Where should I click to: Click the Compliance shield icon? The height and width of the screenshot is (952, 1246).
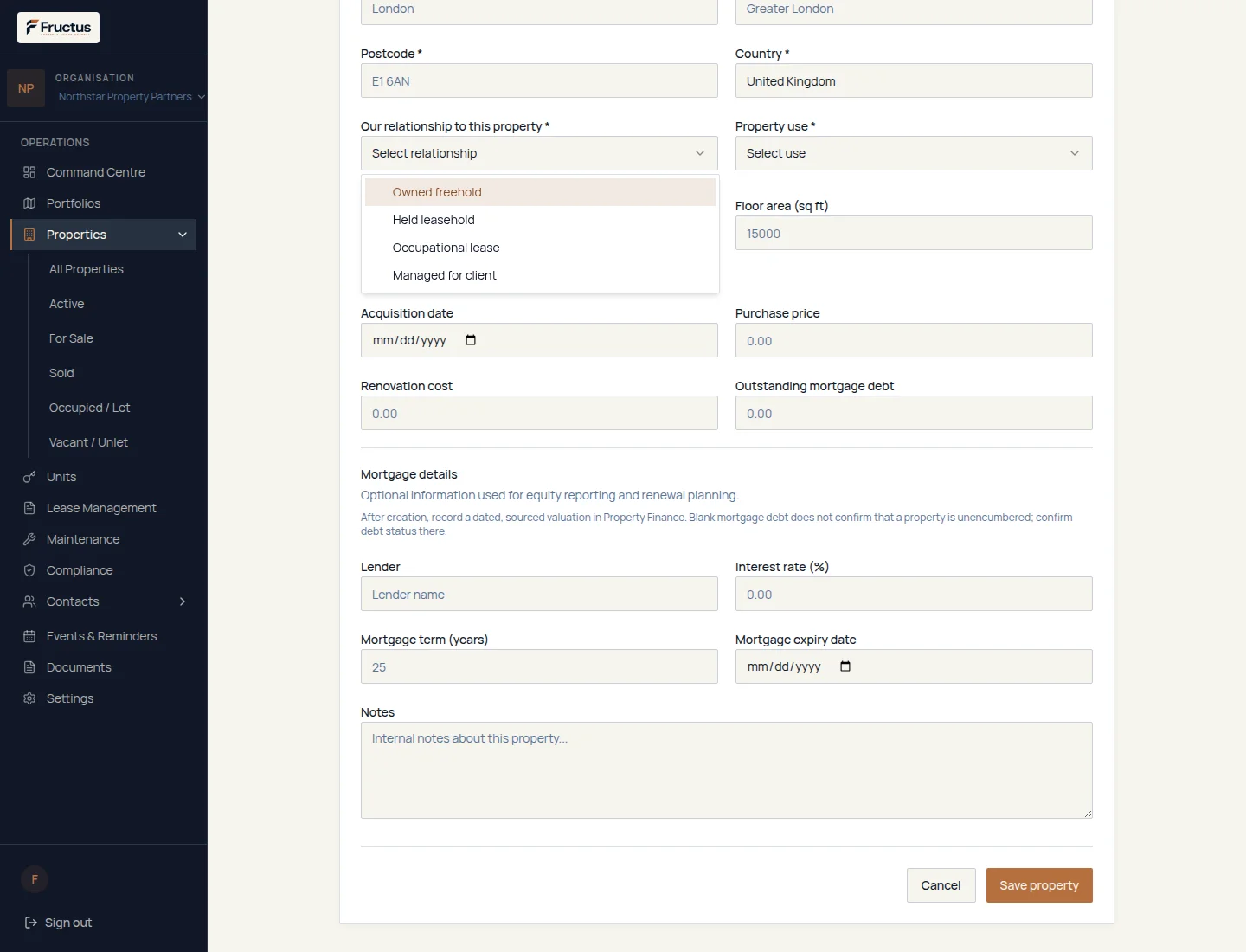point(29,570)
